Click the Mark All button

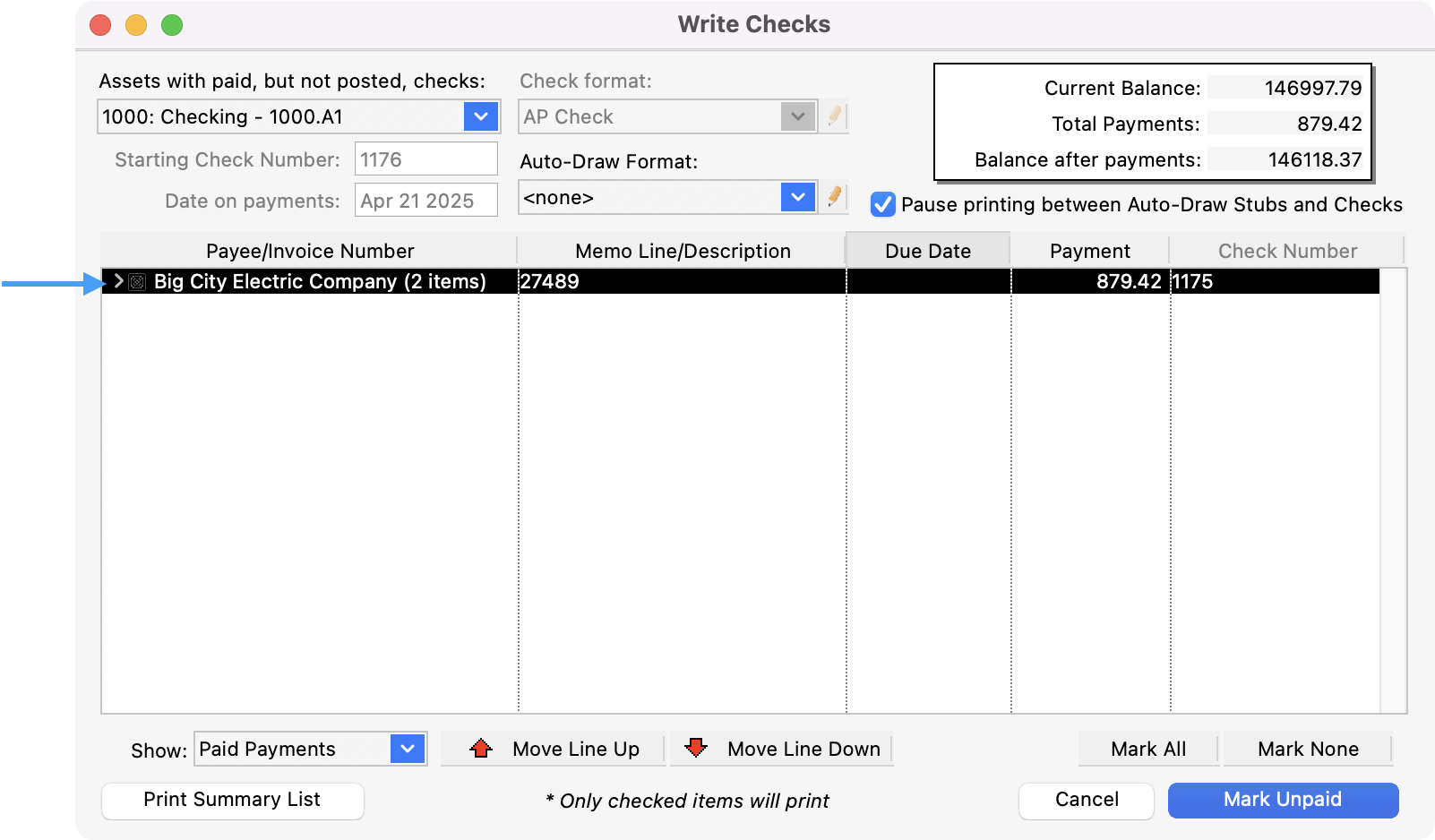click(1147, 749)
